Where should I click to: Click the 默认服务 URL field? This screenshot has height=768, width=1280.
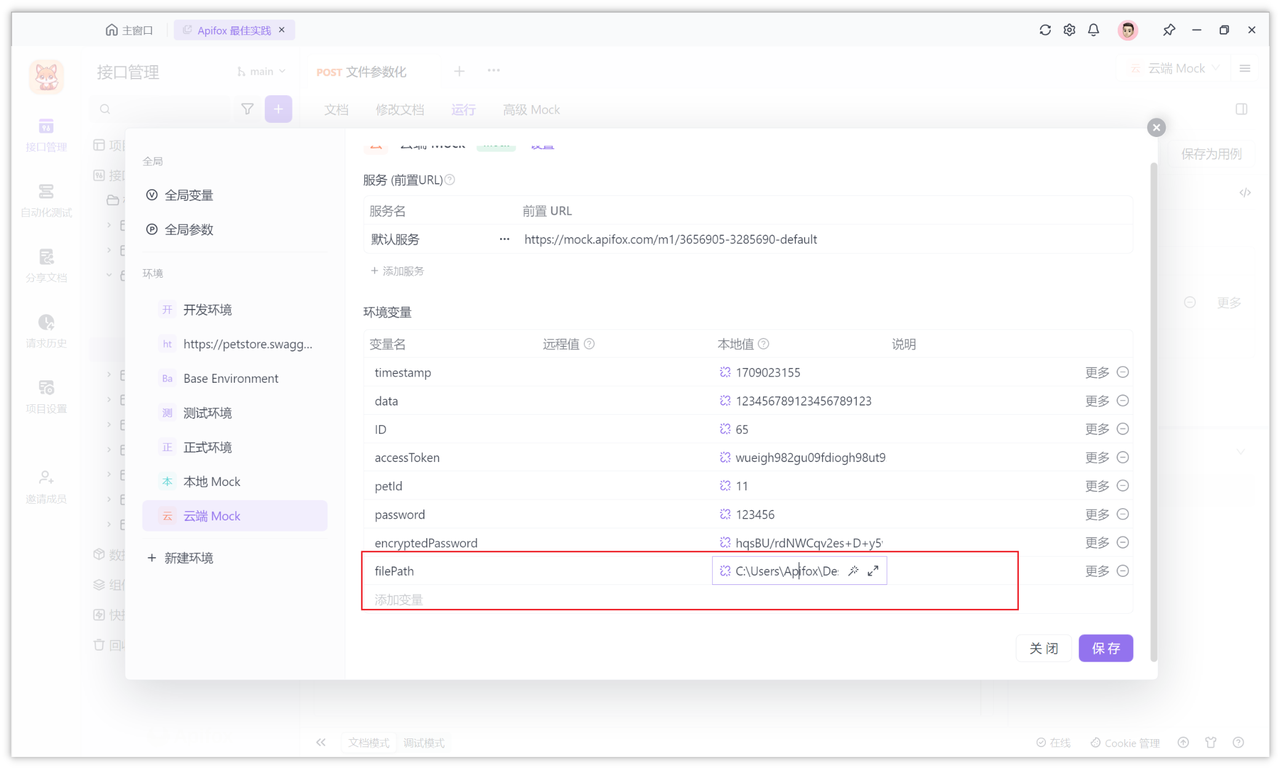pyautogui.click(x=825, y=239)
